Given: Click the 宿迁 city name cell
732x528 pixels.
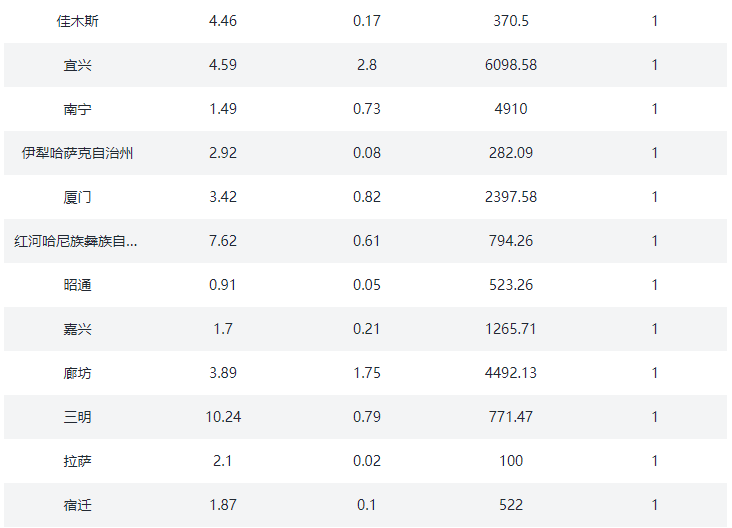Looking at the screenshot, I should (77, 505).
